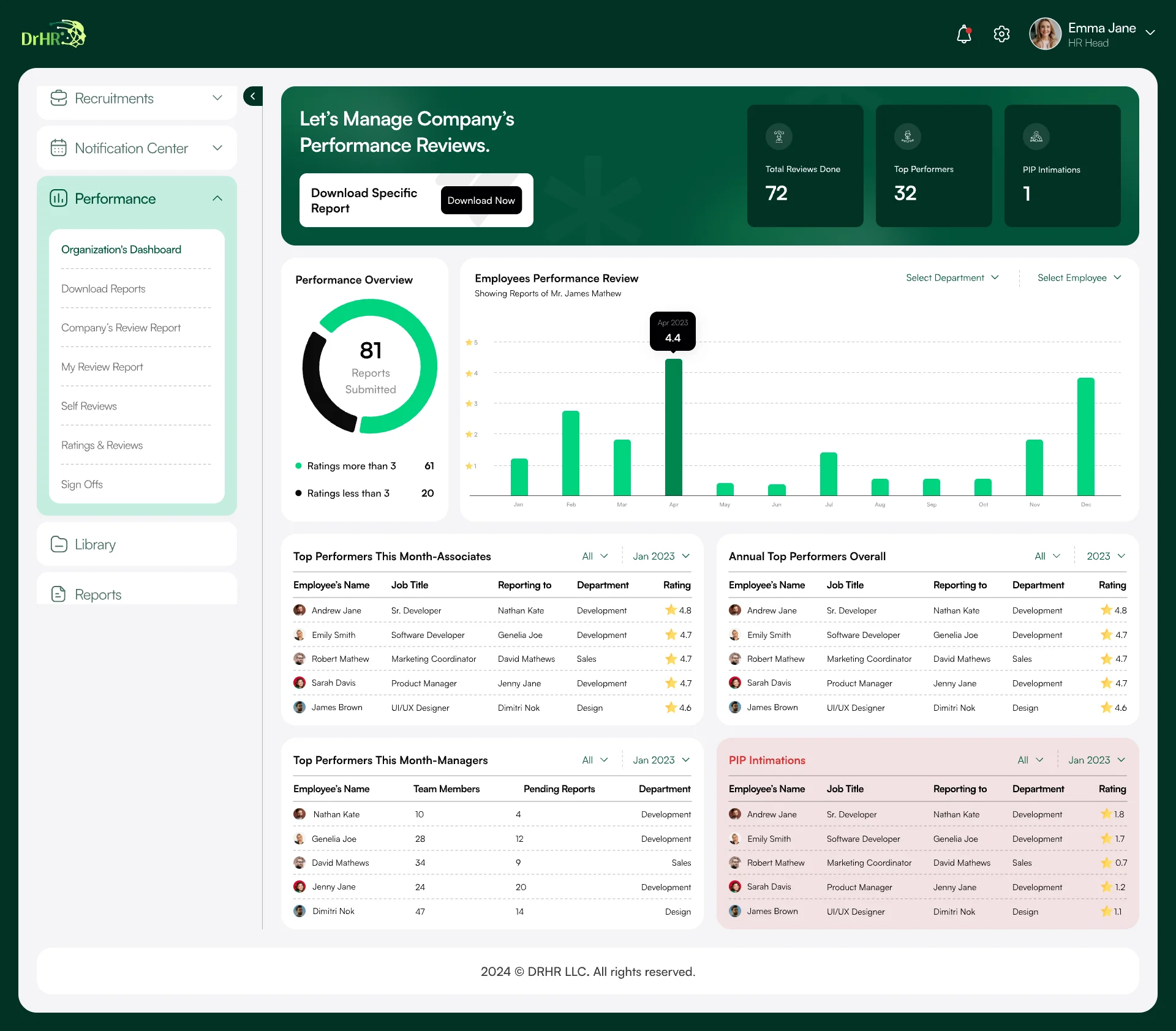Click Nathan Kate avatar in Managers table

click(x=300, y=814)
